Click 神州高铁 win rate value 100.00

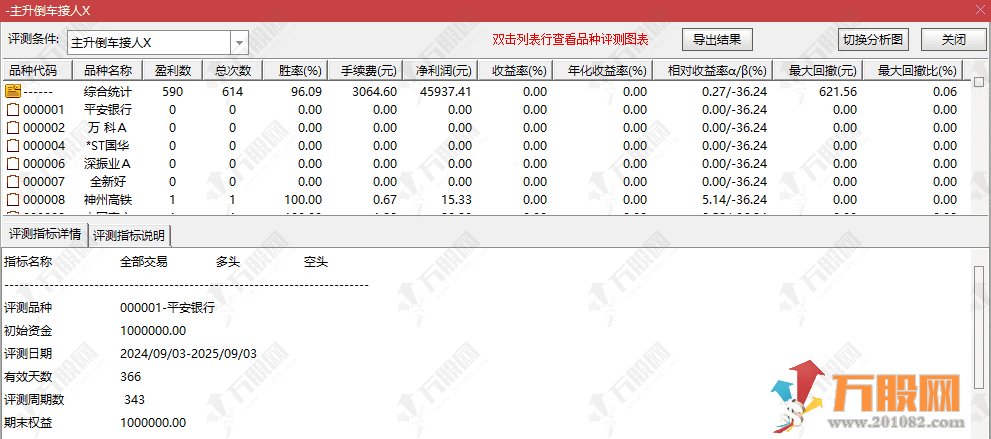pos(304,200)
